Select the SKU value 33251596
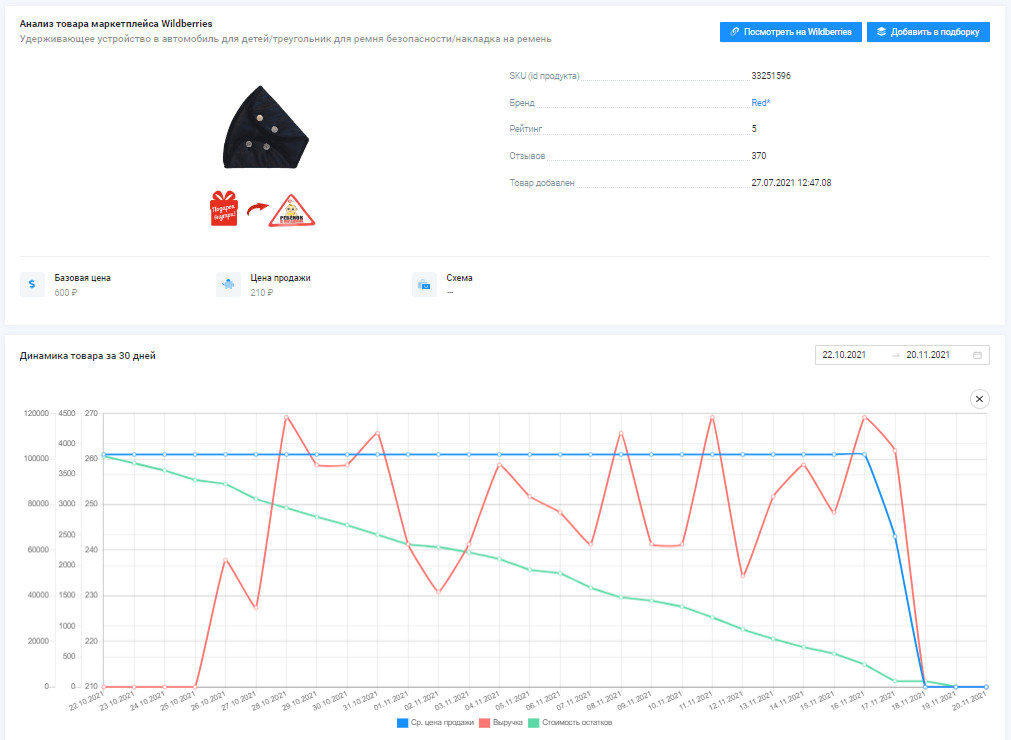Image resolution: width=1011 pixels, height=740 pixels. 771,75
